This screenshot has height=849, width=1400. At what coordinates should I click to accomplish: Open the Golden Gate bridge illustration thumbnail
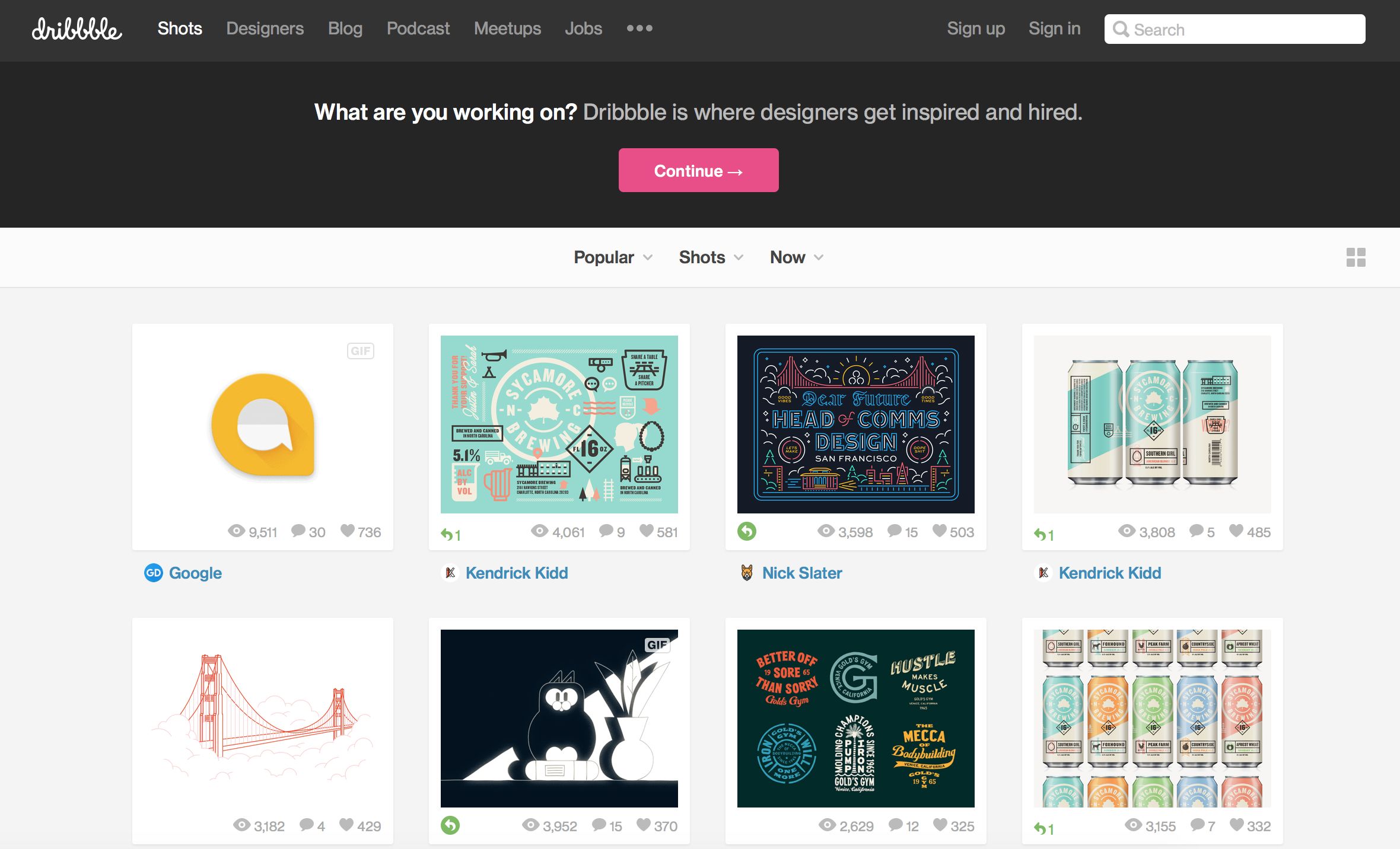coord(263,719)
